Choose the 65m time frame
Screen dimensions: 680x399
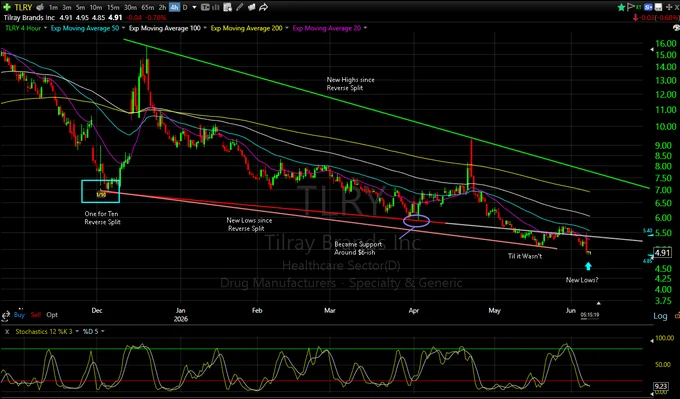pos(147,7)
